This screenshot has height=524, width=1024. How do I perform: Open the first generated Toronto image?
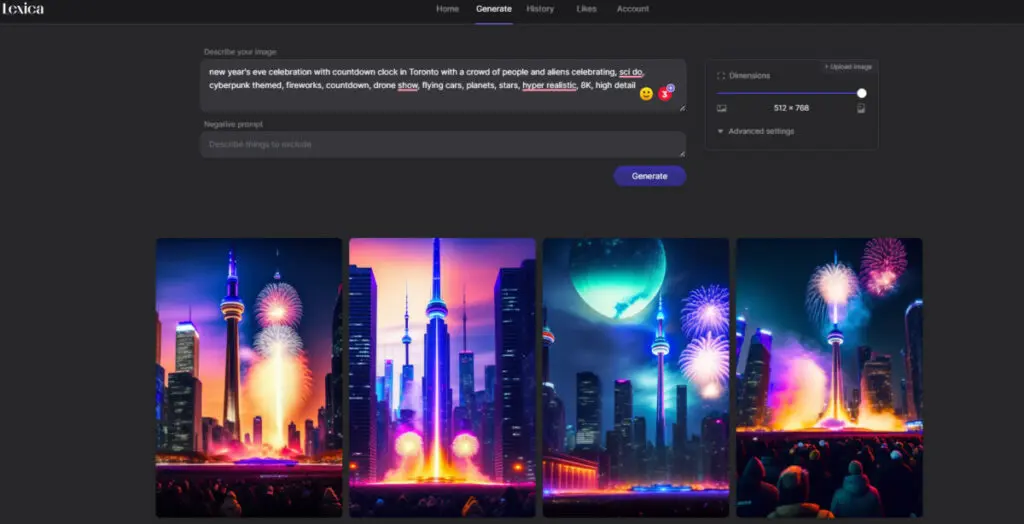pyautogui.click(x=249, y=377)
